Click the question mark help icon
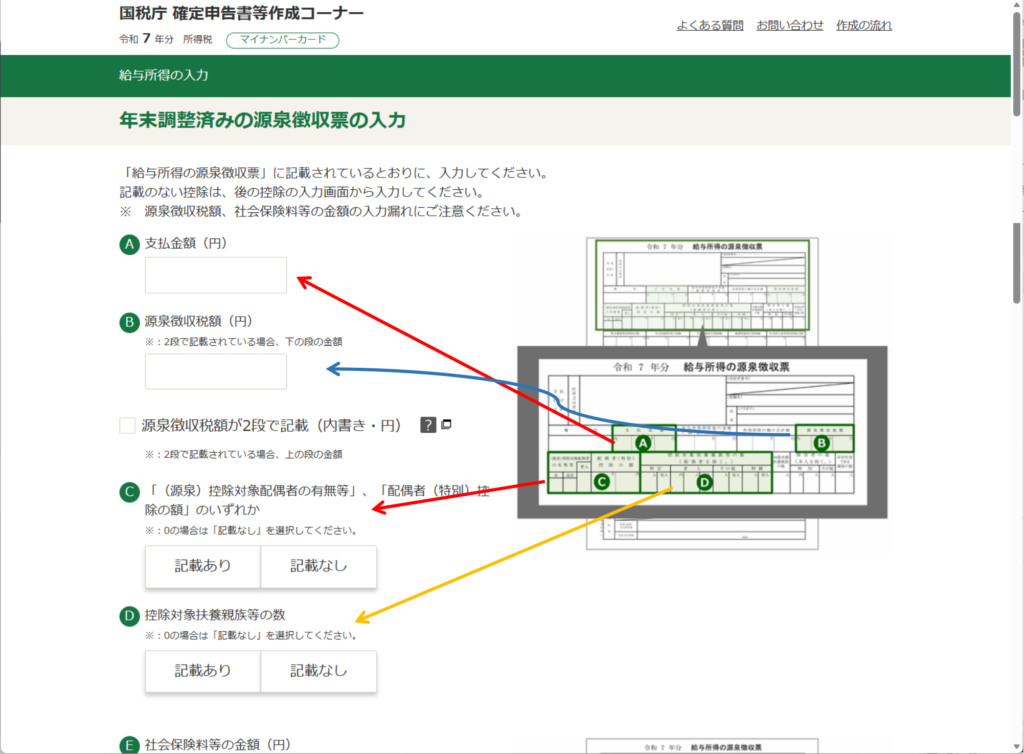This screenshot has width=1024, height=754. click(428, 425)
